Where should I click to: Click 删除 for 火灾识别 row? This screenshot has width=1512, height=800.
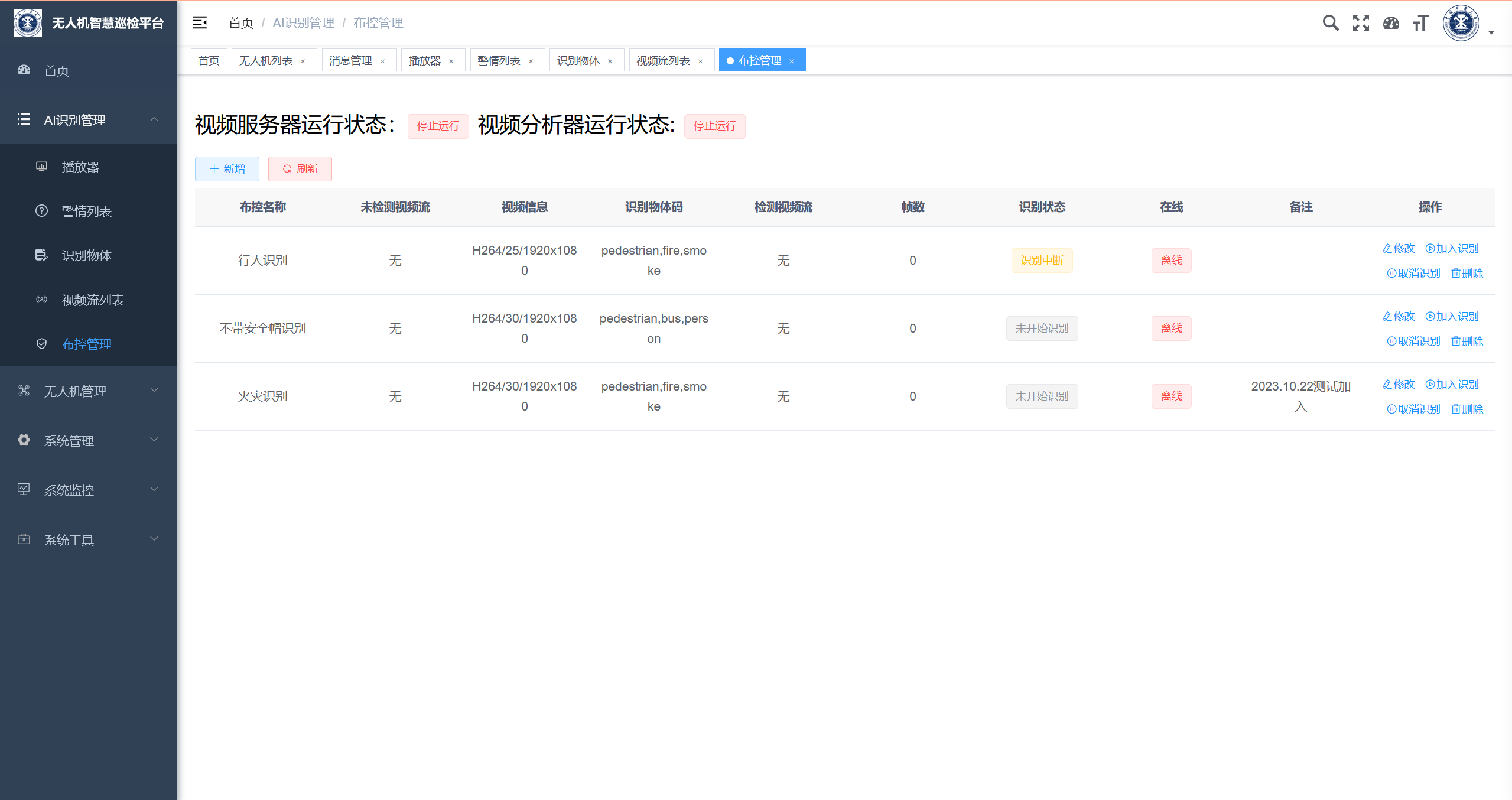coord(1467,409)
